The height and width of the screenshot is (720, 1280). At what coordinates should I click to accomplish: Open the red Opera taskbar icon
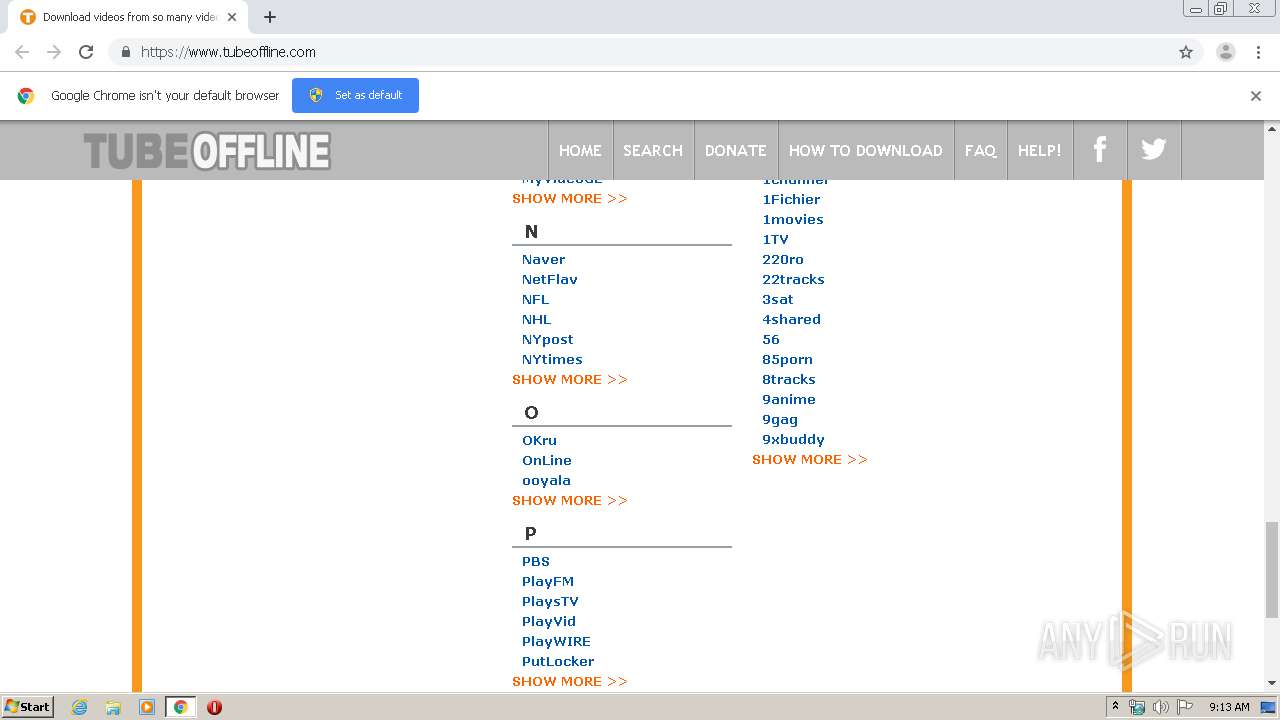[214, 707]
